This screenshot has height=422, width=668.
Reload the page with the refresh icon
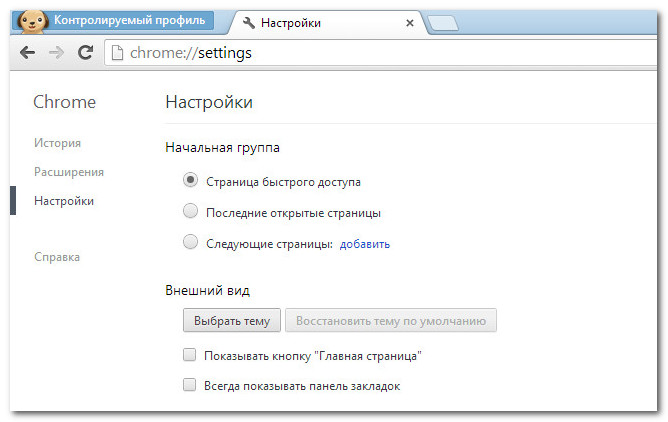pyautogui.click(x=86, y=52)
